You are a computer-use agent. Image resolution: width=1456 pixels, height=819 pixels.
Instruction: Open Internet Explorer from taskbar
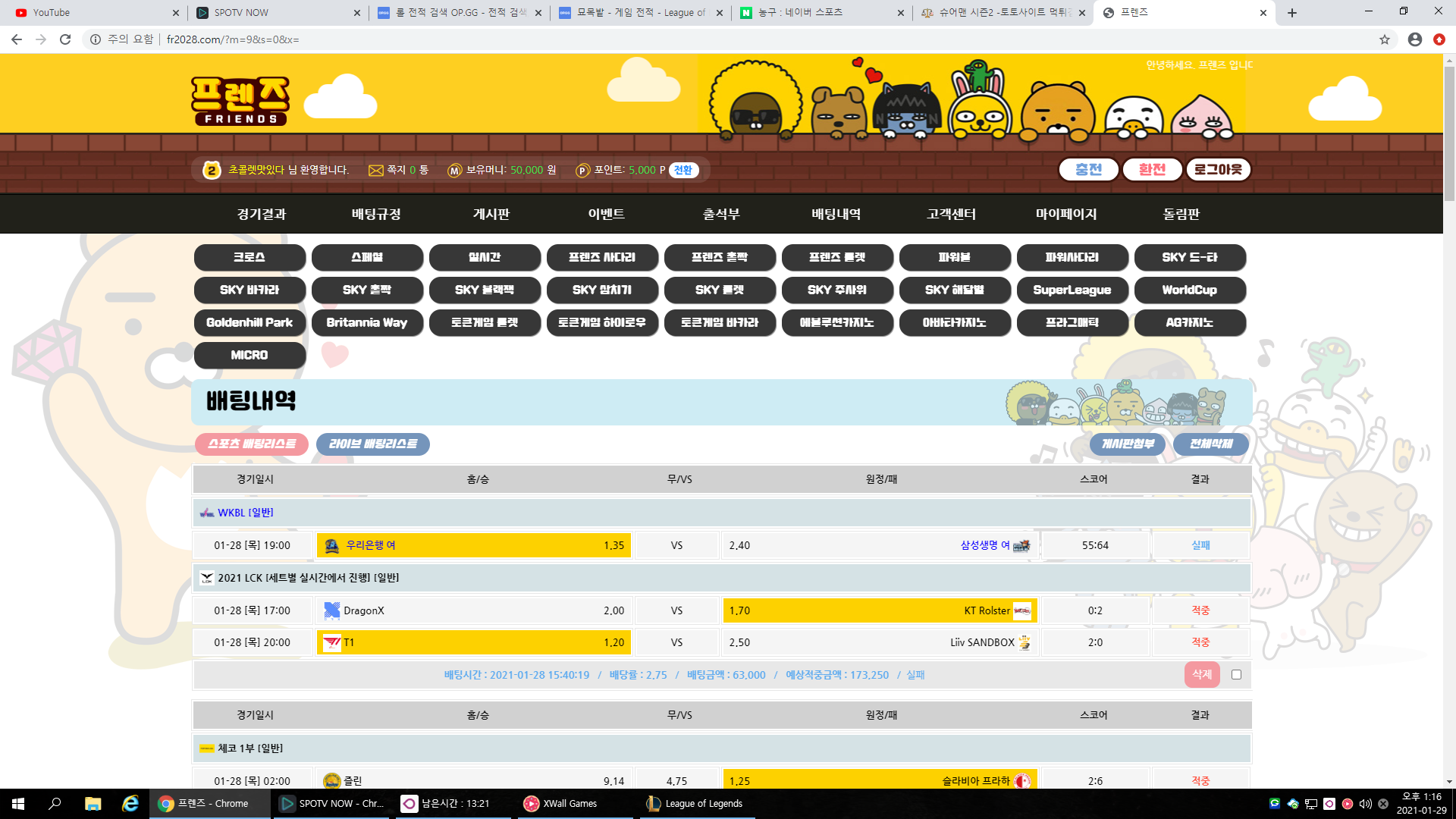coord(130,804)
